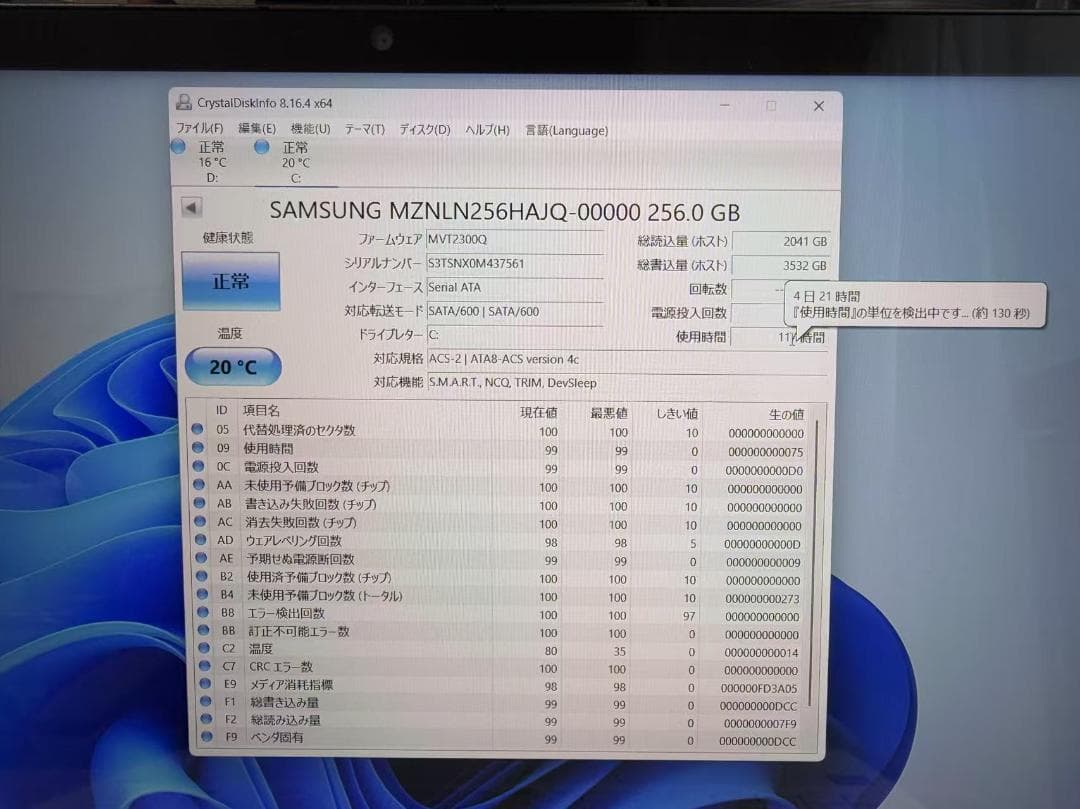The height and width of the screenshot is (809, 1080).
Task: Click the blue status circle next to 使用時間 (09)
Action: click(197, 448)
